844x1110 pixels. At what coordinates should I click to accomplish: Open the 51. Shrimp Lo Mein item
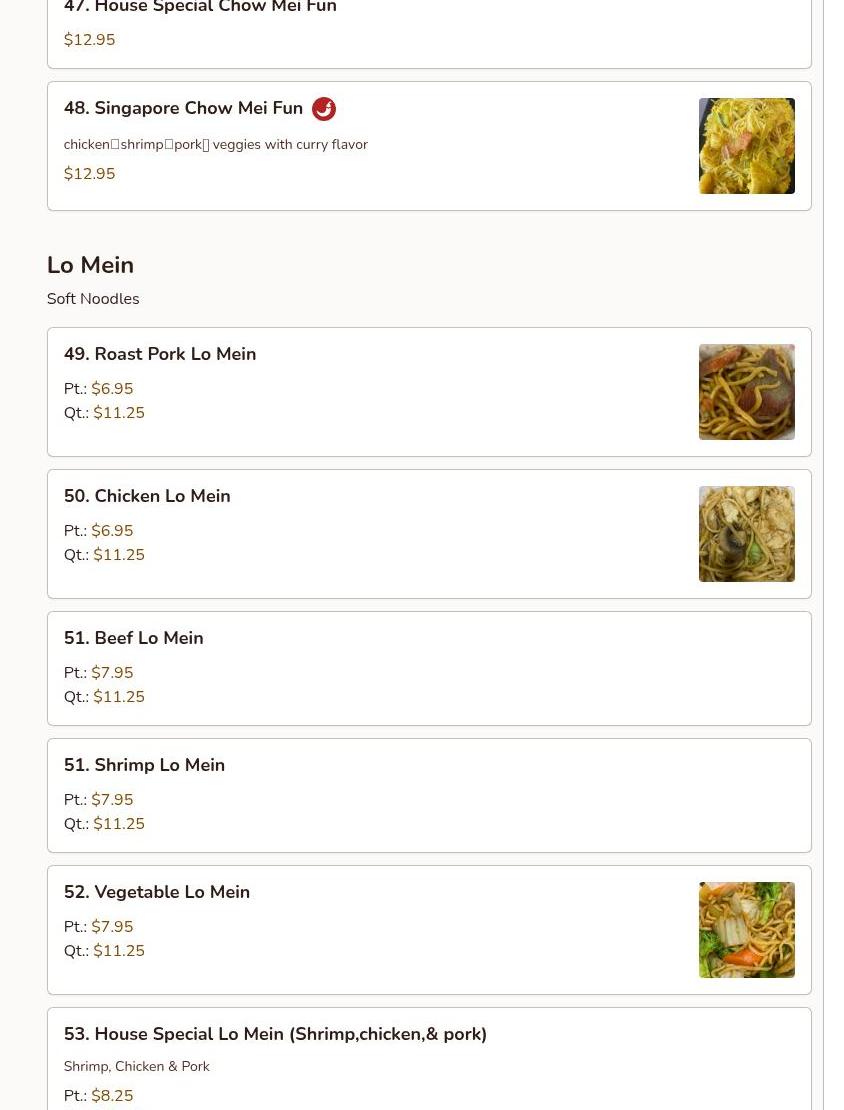point(429,796)
